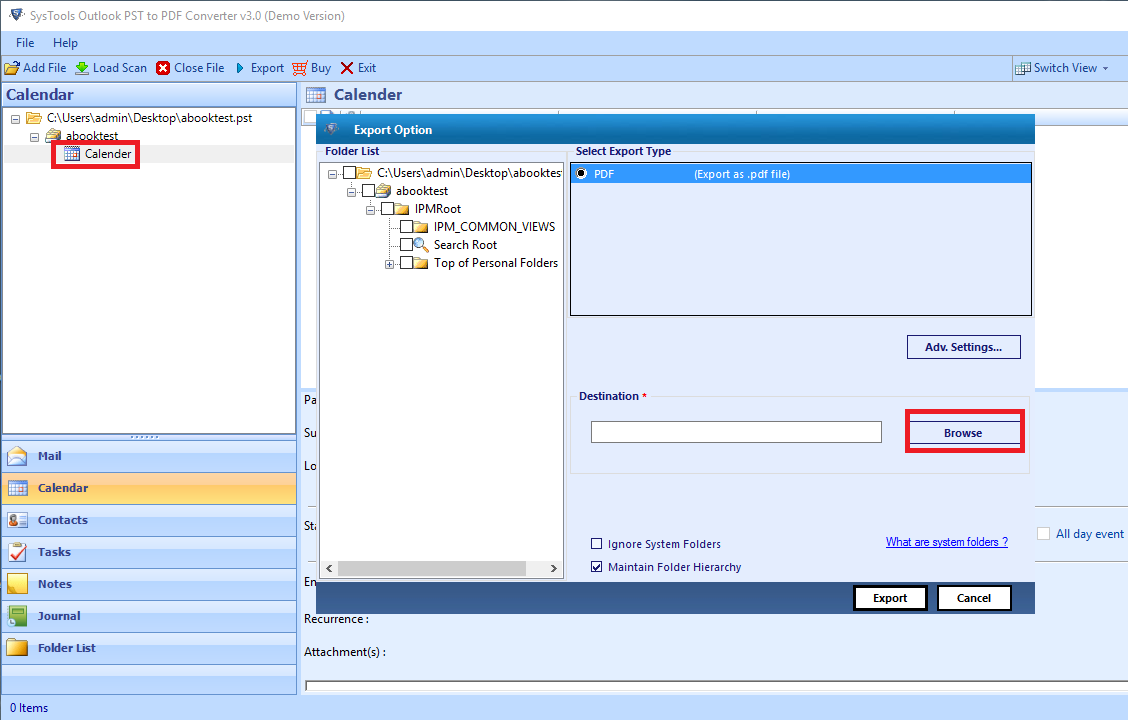
Task: Click the Search Root magnifier icon
Action: tap(421, 245)
